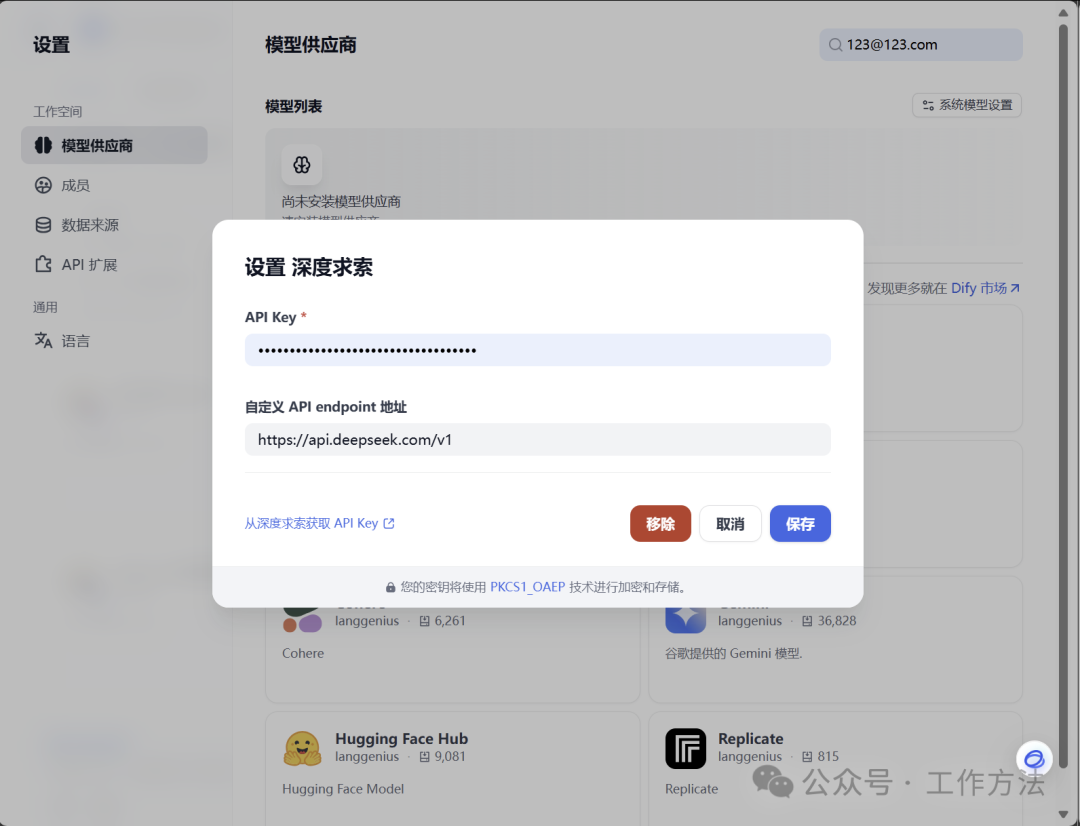Image resolution: width=1080 pixels, height=826 pixels.
Task: Click the API Key password field
Action: point(537,350)
